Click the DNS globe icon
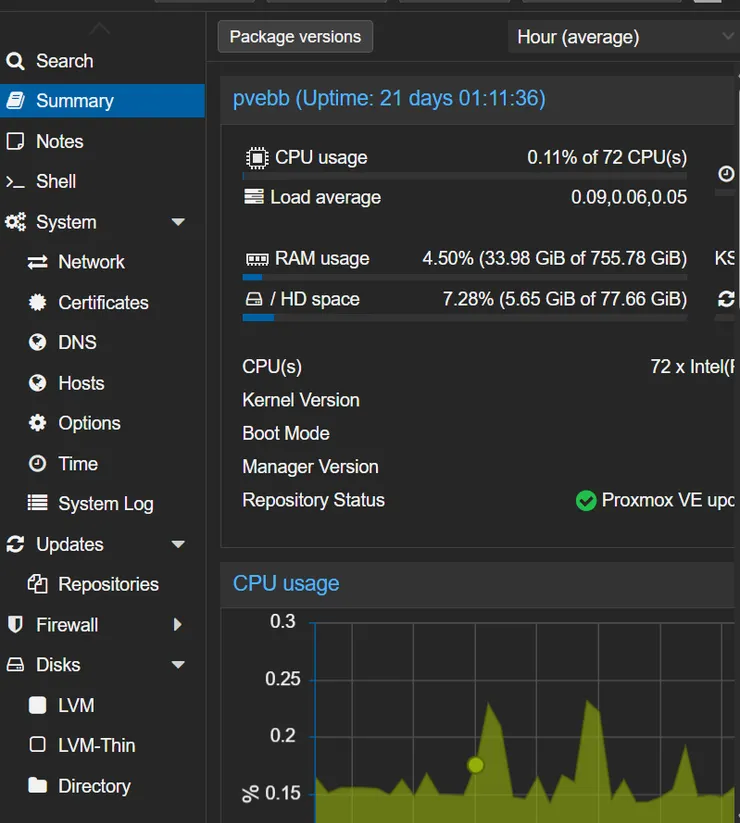The height and width of the screenshot is (823, 740). 38,343
